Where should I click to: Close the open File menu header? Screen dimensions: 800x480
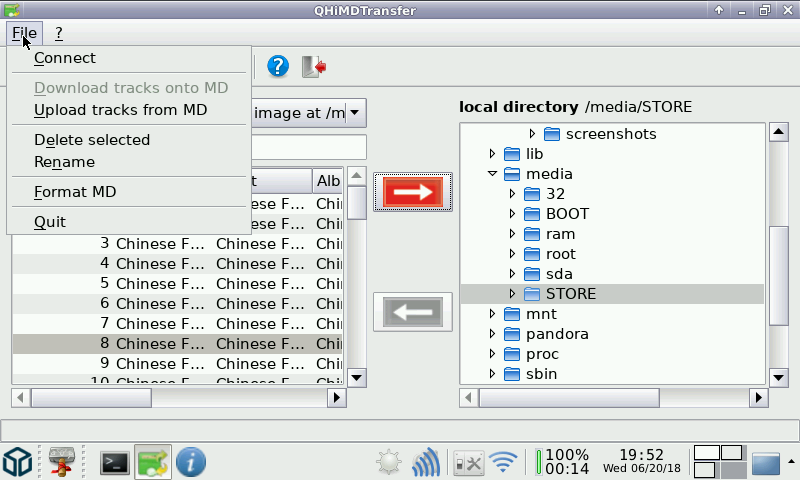(x=24, y=33)
